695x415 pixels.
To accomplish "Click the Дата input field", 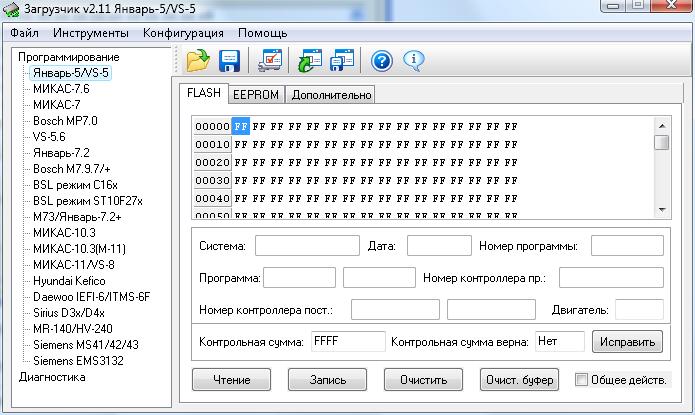I will (x=439, y=246).
